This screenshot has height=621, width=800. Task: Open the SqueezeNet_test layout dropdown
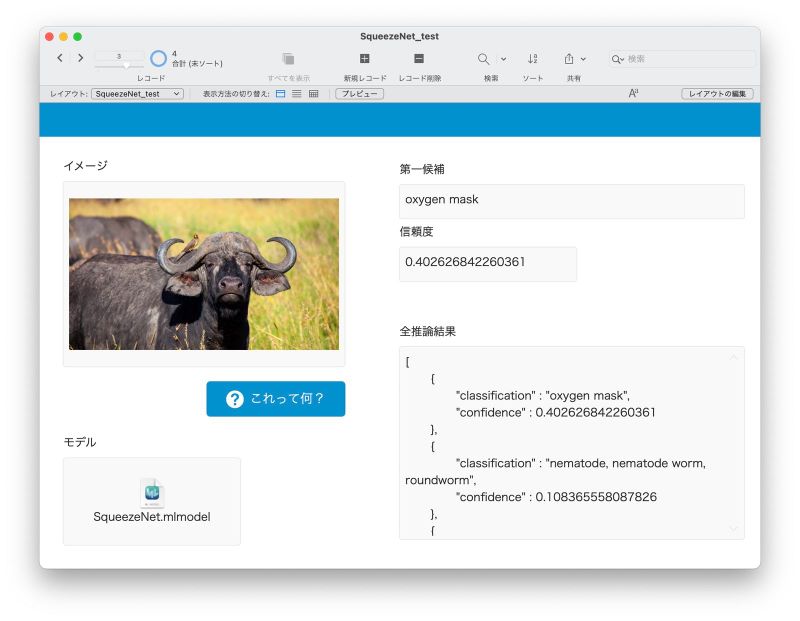pyautogui.click(x=137, y=94)
